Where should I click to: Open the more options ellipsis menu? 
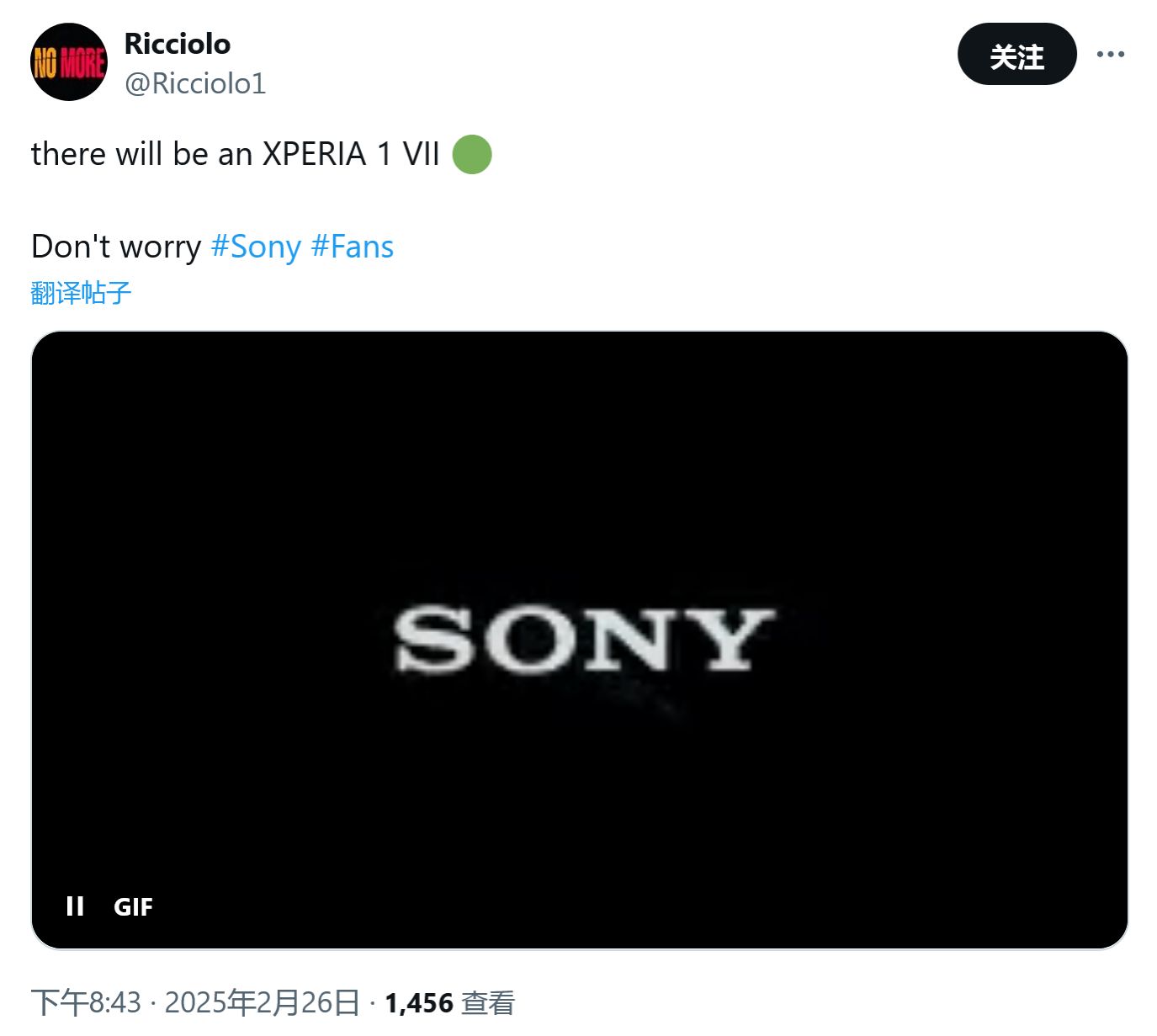1110,55
